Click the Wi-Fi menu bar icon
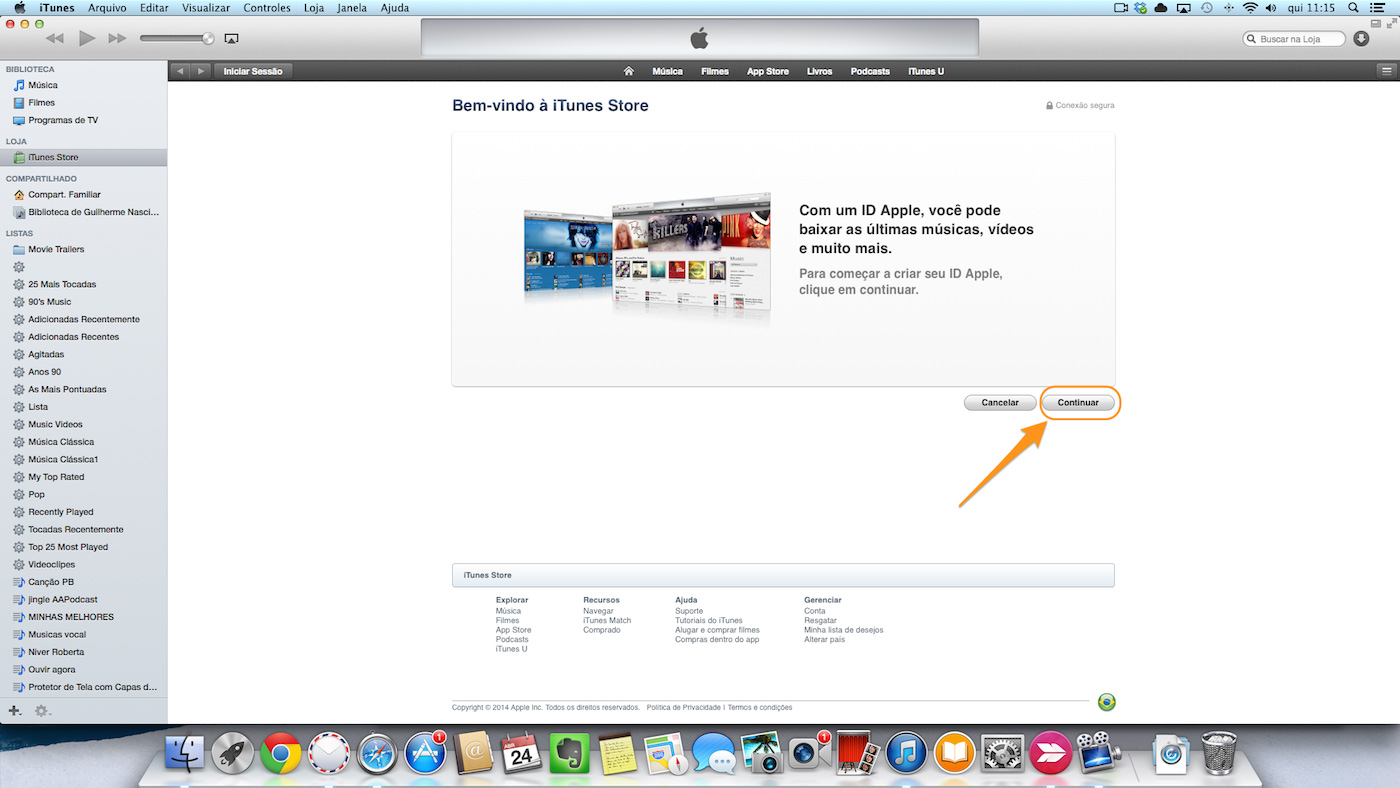Screen dimensions: 1400x788 coord(1250,8)
